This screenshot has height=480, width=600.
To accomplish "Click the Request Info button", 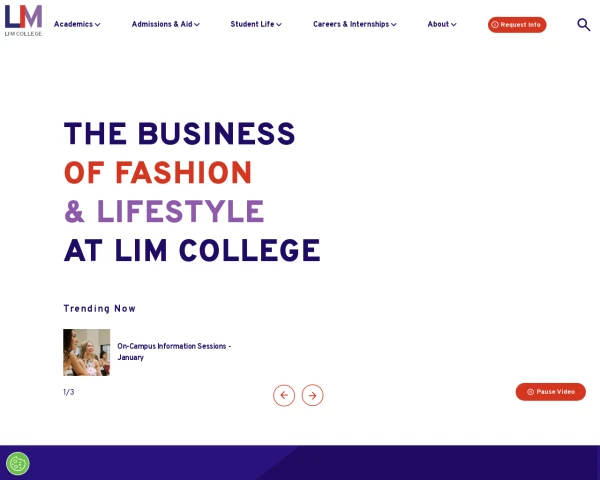I will [x=517, y=24].
